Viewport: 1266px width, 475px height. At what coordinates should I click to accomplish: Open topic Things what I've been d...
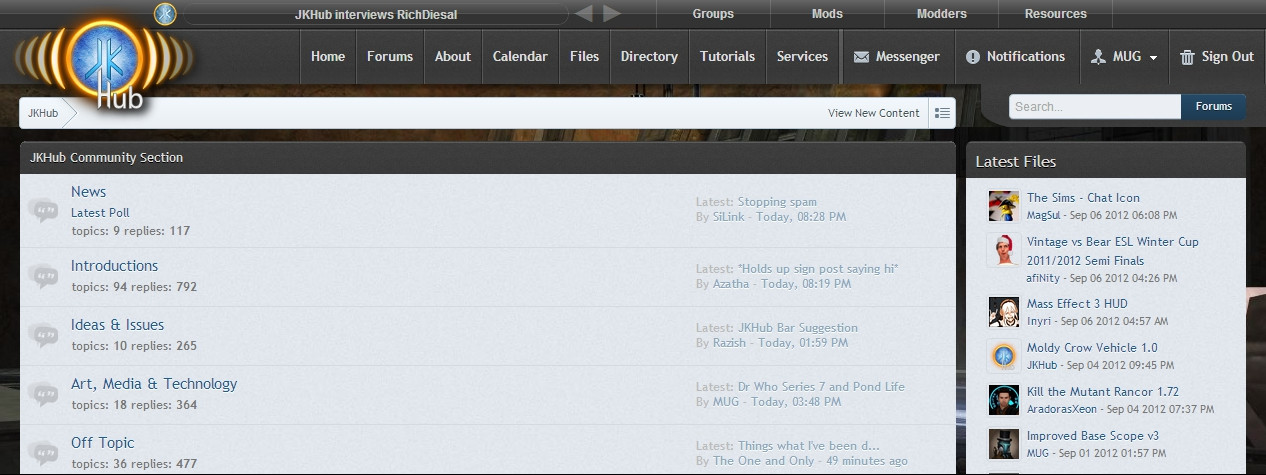pos(809,446)
